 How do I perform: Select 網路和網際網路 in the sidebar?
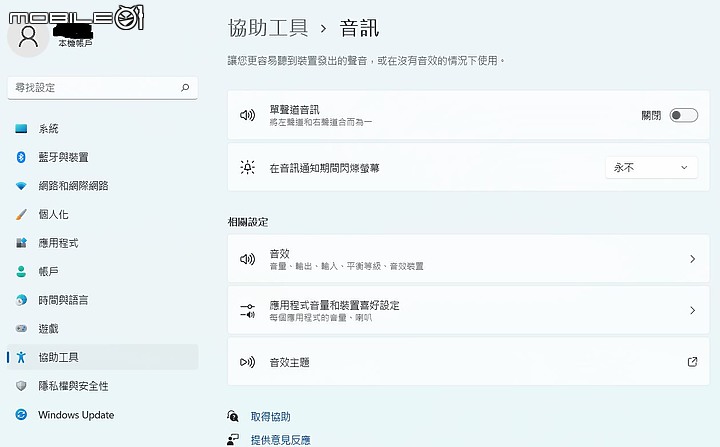pos(102,186)
